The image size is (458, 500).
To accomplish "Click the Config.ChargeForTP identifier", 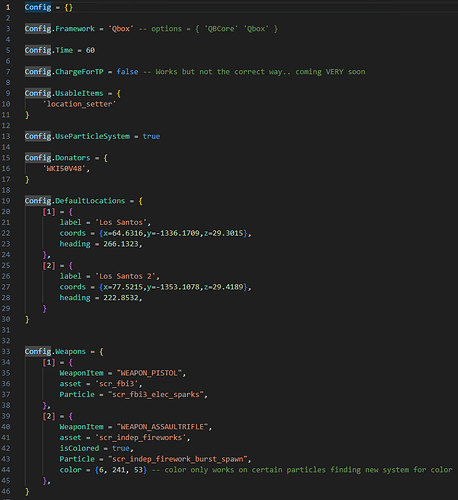I will tap(64, 72).
